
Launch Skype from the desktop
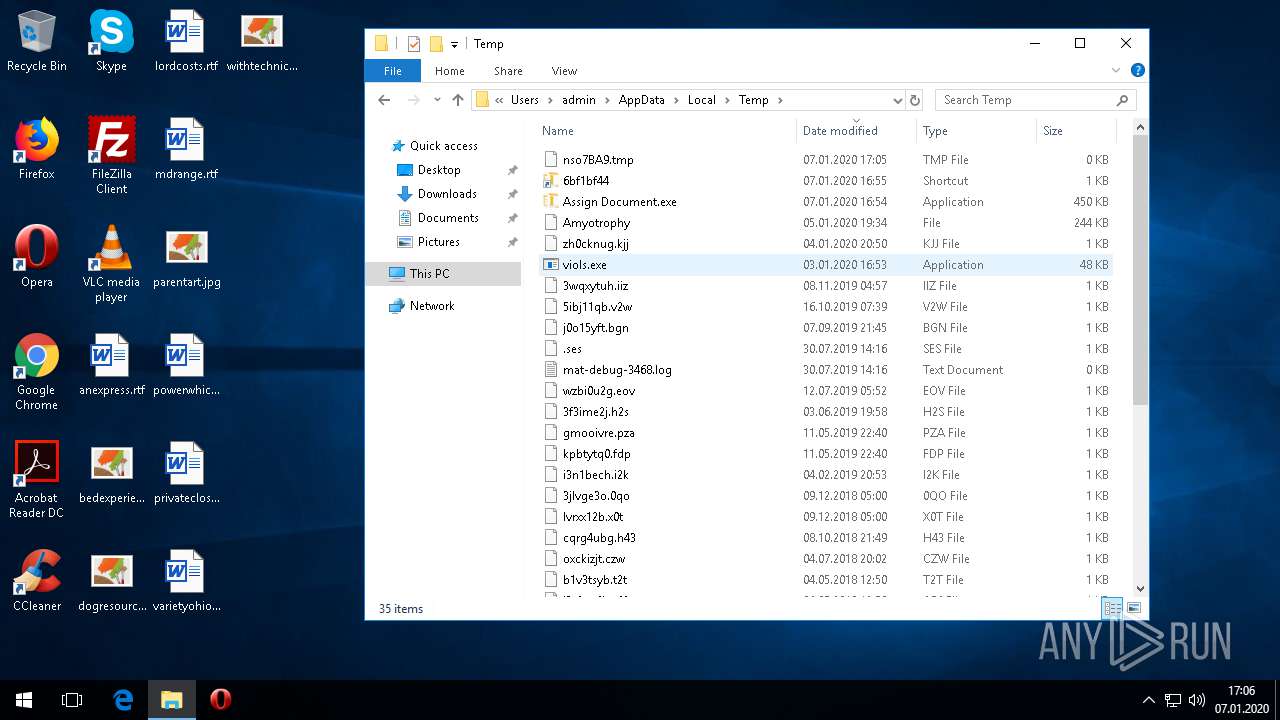(x=111, y=42)
